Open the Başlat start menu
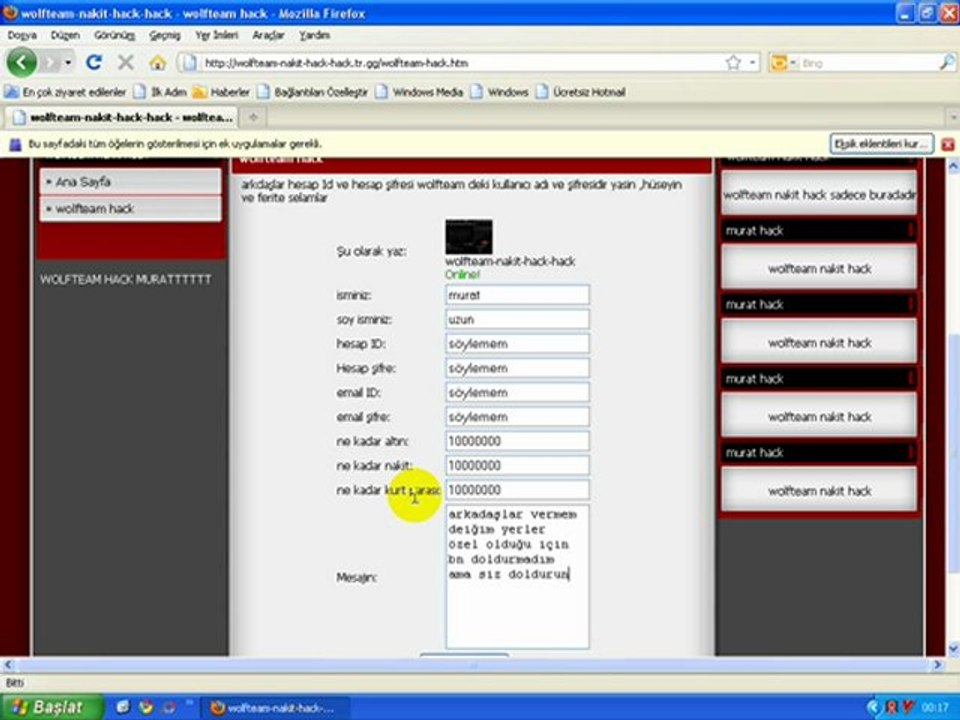This screenshot has width=960, height=720. (52, 708)
